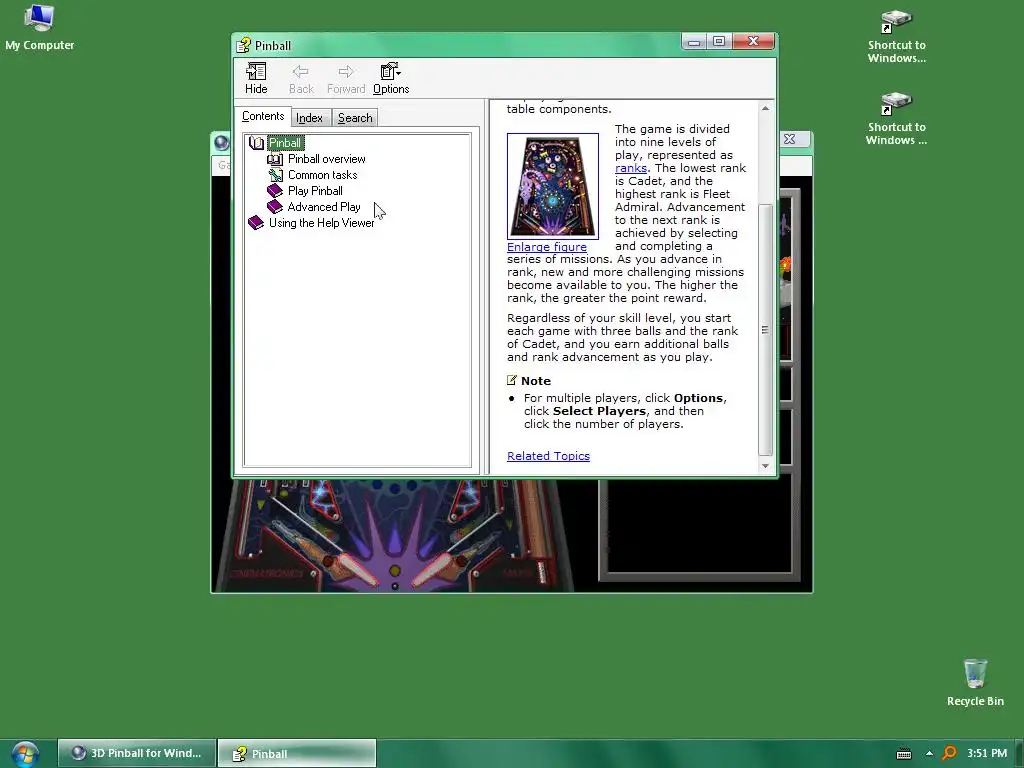Close the Pinball help window
Screen dimensions: 1024x768
pos(753,42)
